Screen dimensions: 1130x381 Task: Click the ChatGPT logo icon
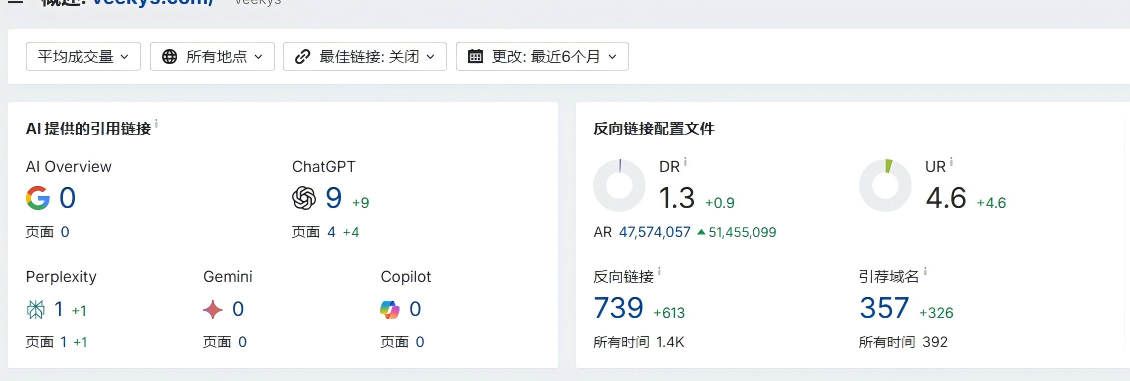[x=304, y=198]
